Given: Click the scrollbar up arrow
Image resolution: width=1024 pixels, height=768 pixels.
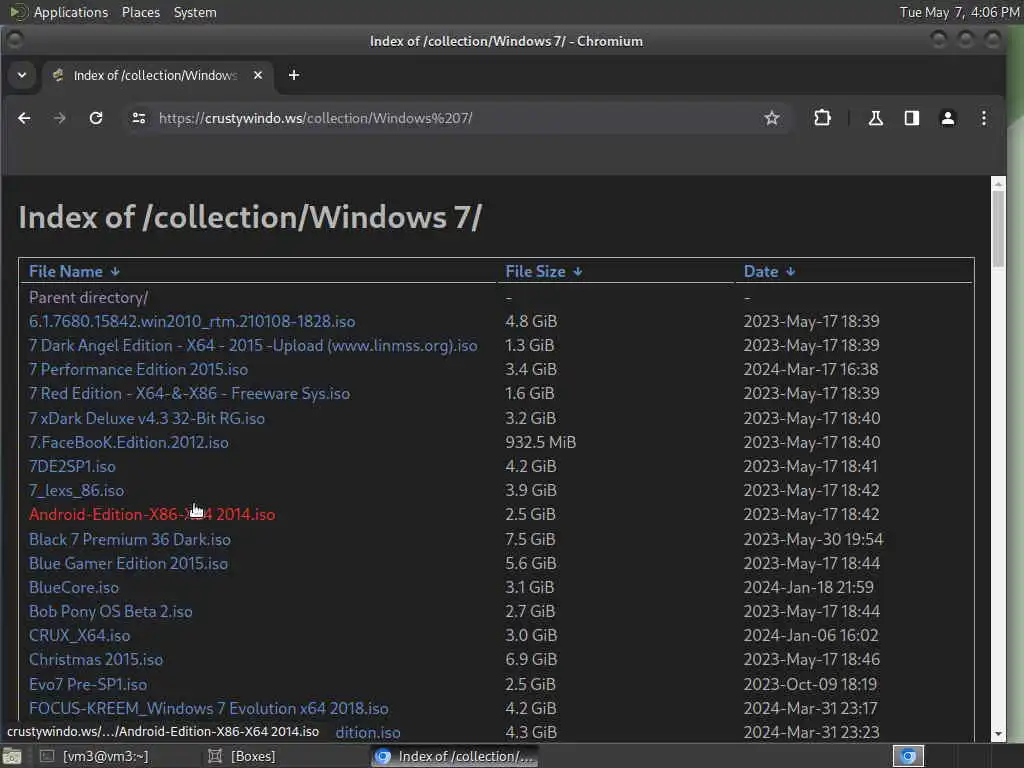Looking at the screenshot, I should tap(998, 184).
